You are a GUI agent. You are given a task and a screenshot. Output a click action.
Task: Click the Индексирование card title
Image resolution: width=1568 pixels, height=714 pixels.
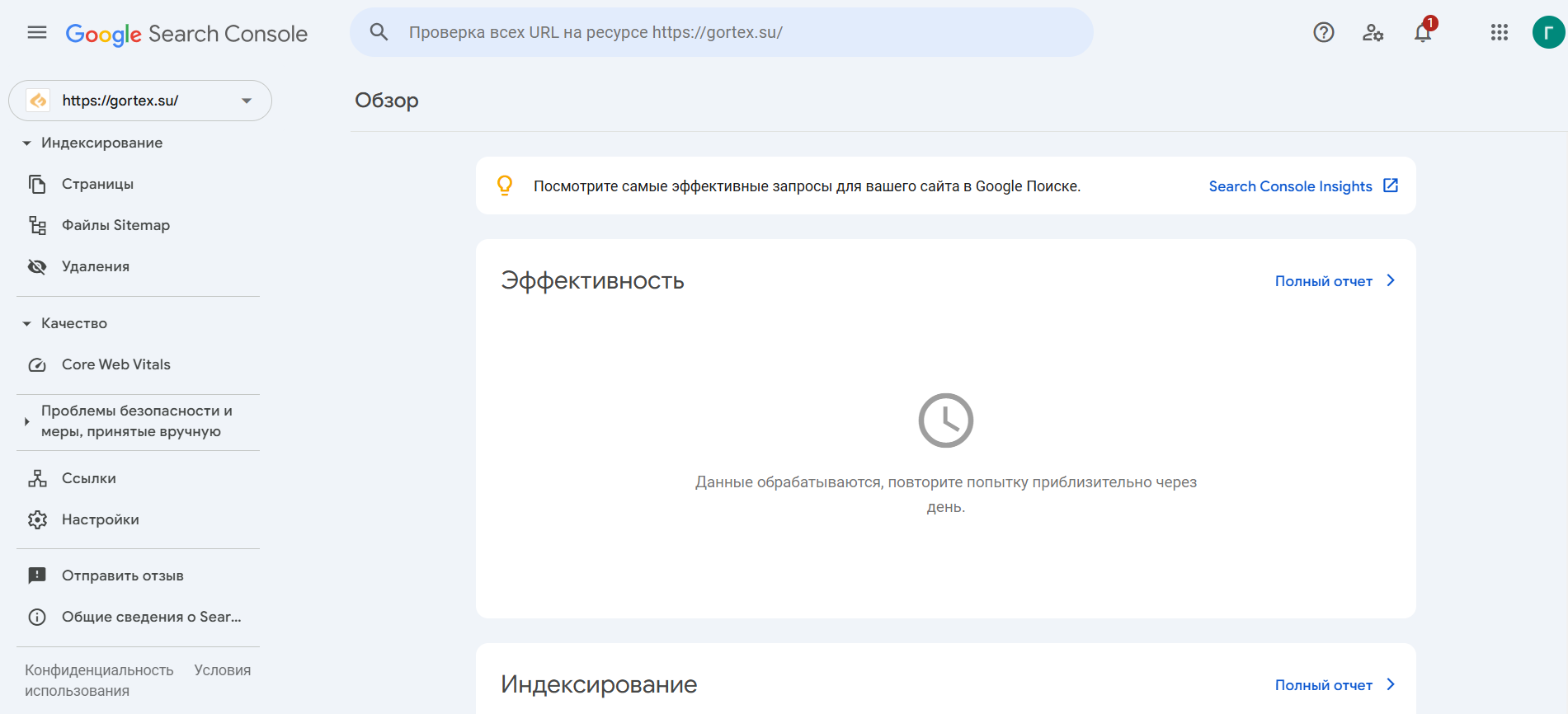point(599,684)
